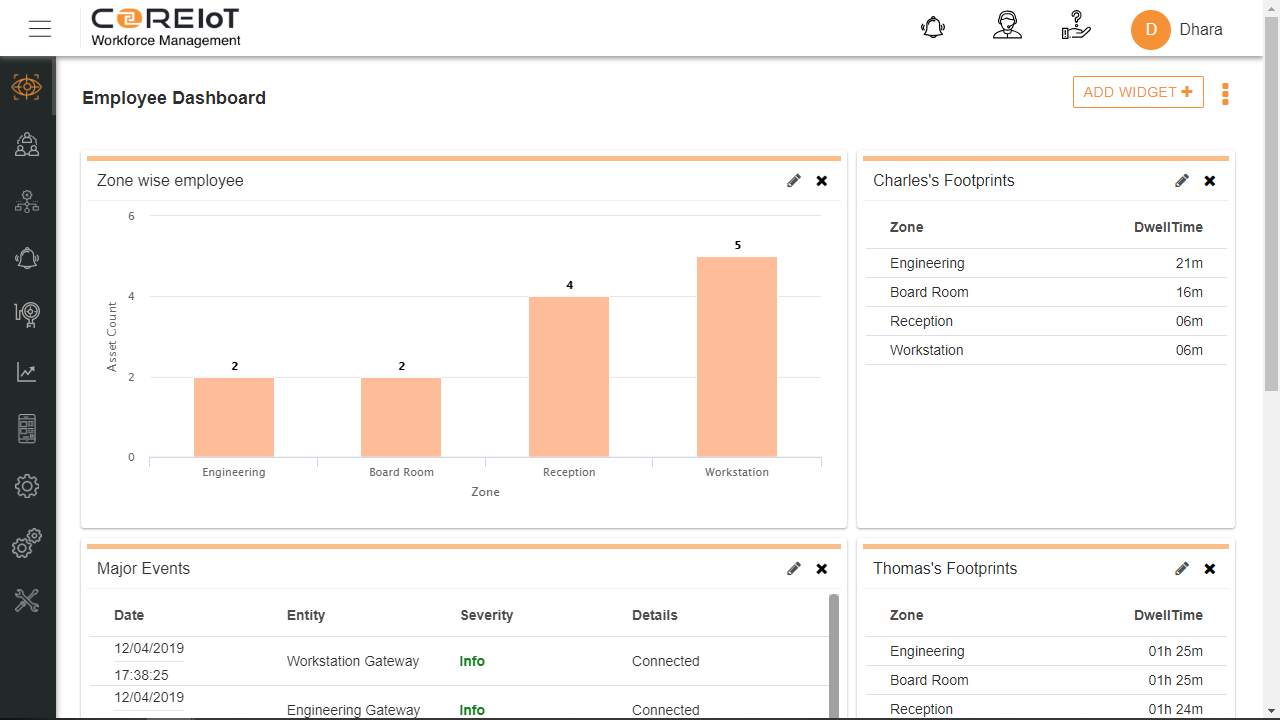This screenshot has width=1280, height=720.
Task: Edit the Zone wise employee widget
Action: [794, 181]
